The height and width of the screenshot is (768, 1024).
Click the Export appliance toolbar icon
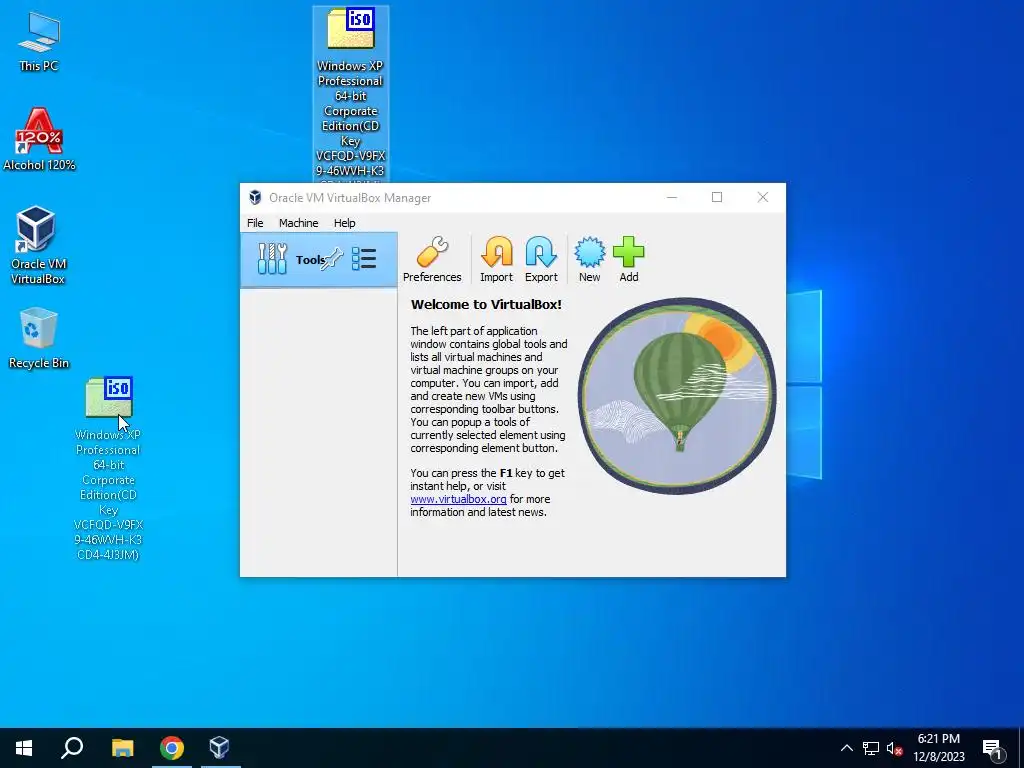pyautogui.click(x=541, y=259)
